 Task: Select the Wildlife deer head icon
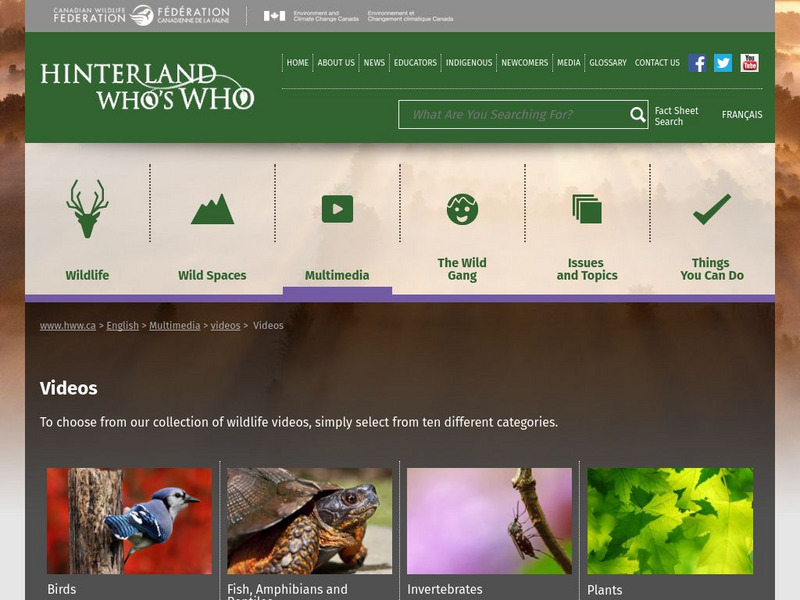click(x=87, y=208)
